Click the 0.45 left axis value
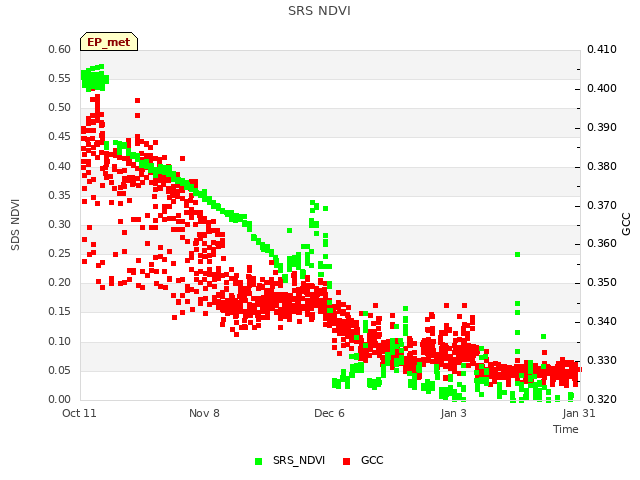 [60, 136]
